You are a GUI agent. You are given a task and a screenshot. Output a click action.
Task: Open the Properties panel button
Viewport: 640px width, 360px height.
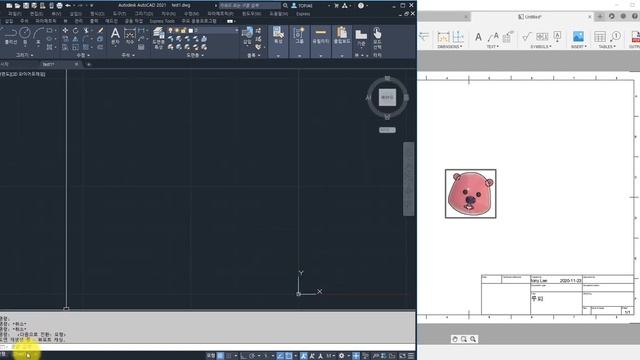point(278,36)
